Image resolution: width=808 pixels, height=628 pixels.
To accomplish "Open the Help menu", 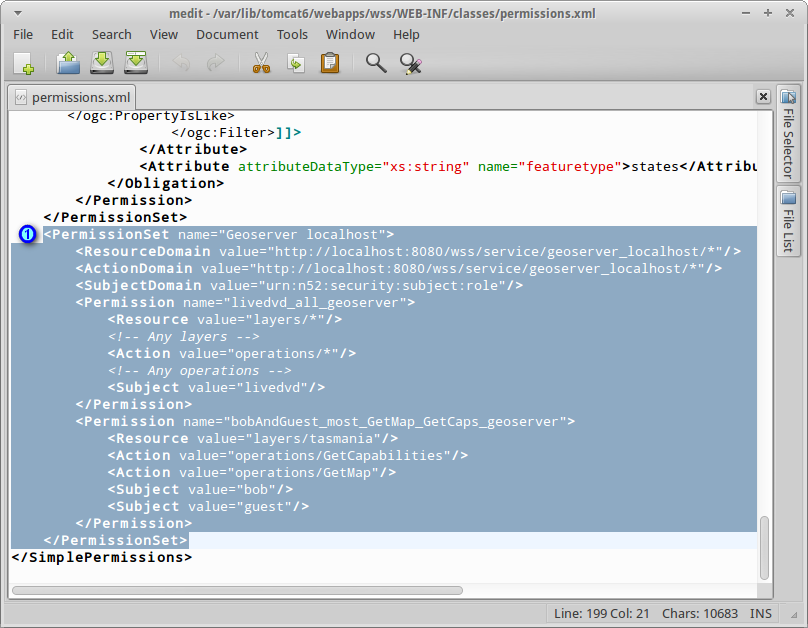I will [x=406, y=35].
